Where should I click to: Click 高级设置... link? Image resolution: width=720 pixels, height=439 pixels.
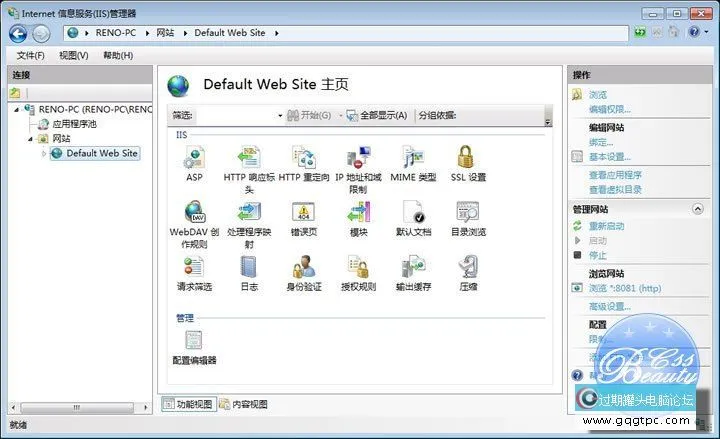[610, 306]
